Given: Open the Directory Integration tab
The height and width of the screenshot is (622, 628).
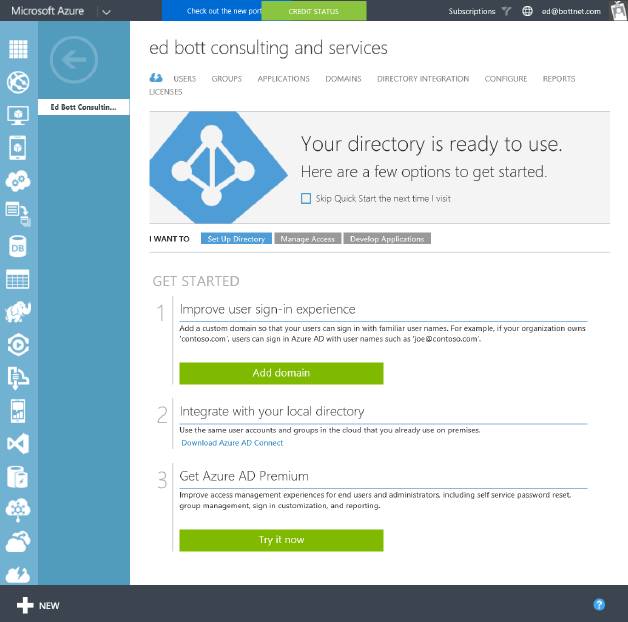Looking at the screenshot, I should (x=422, y=78).
